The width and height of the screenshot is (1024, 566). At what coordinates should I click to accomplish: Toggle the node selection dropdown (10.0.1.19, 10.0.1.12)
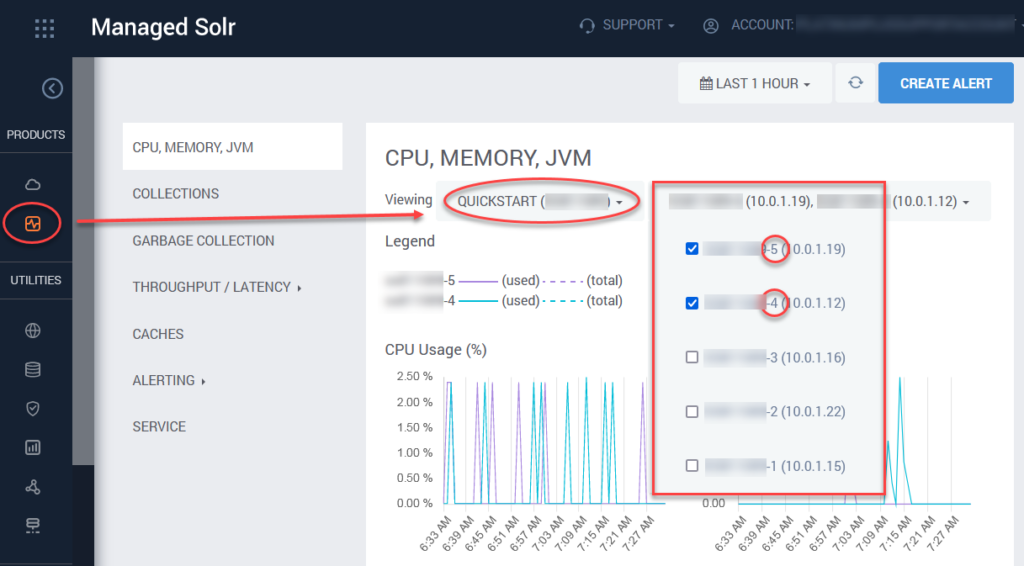pos(819,201)
